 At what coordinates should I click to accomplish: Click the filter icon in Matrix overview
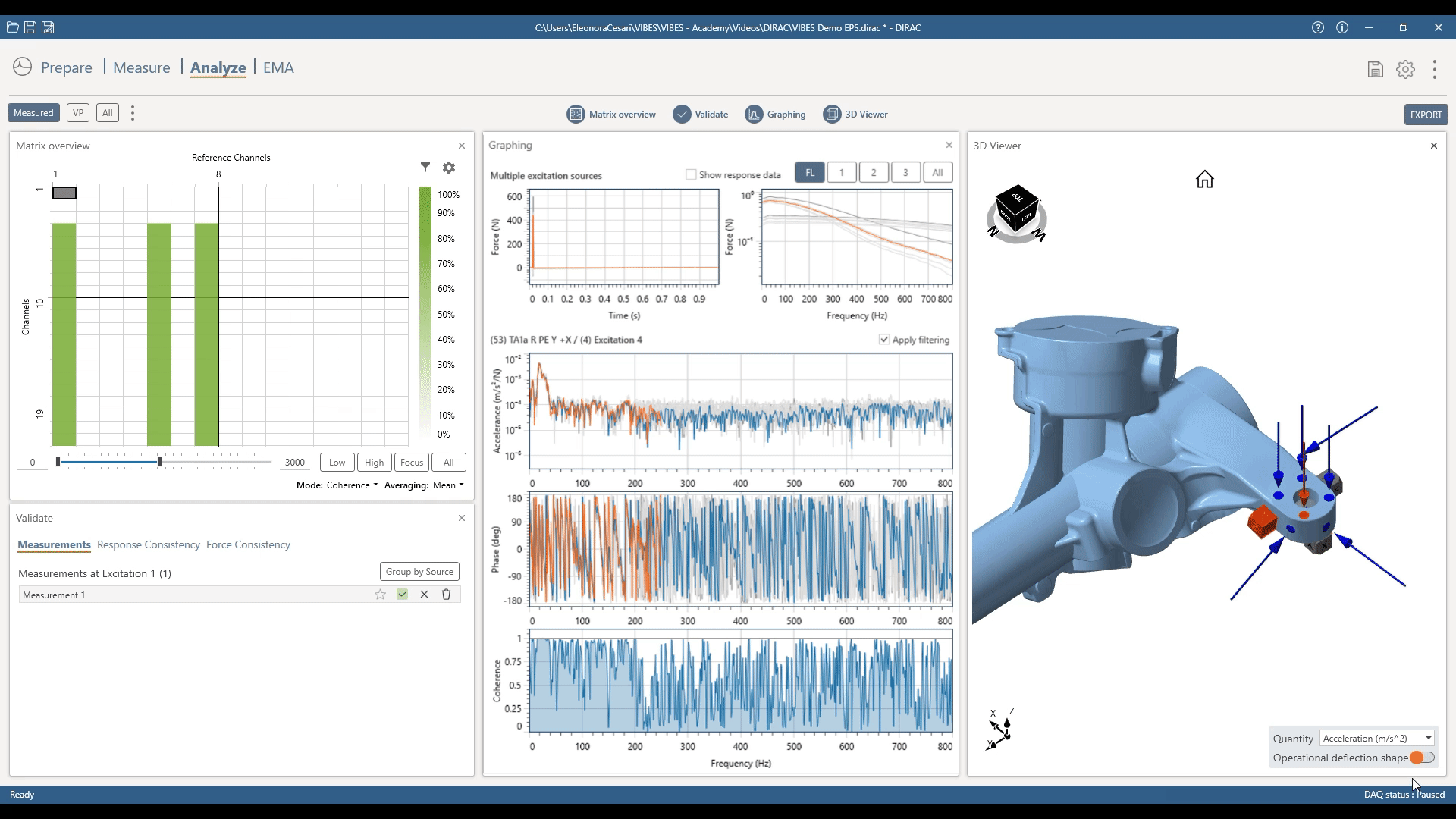(x=425, y=168)
